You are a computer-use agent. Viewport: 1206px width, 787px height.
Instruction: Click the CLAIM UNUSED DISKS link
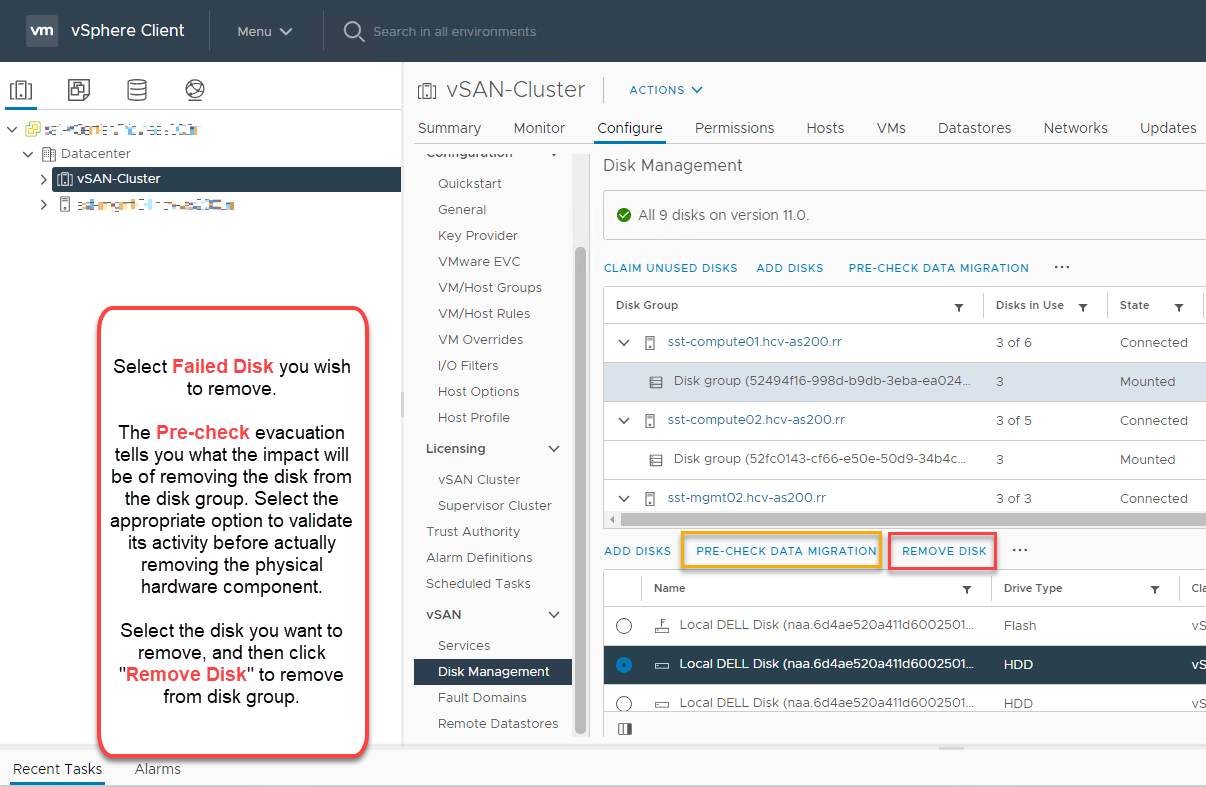pyautogui.click(x=671, y=267)
